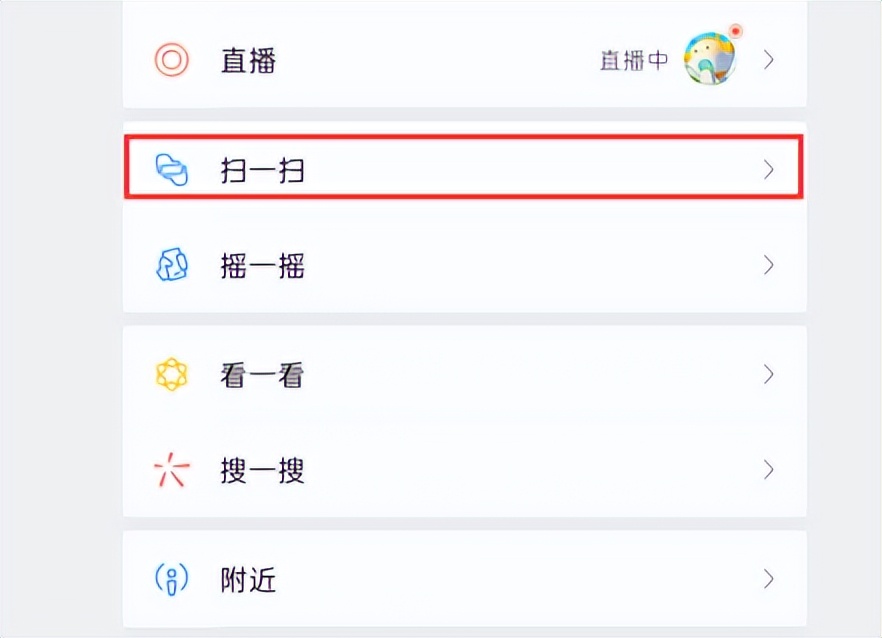Expand the 直播 row via its chevron
The image size is (882, 638).
coord(768,58)
